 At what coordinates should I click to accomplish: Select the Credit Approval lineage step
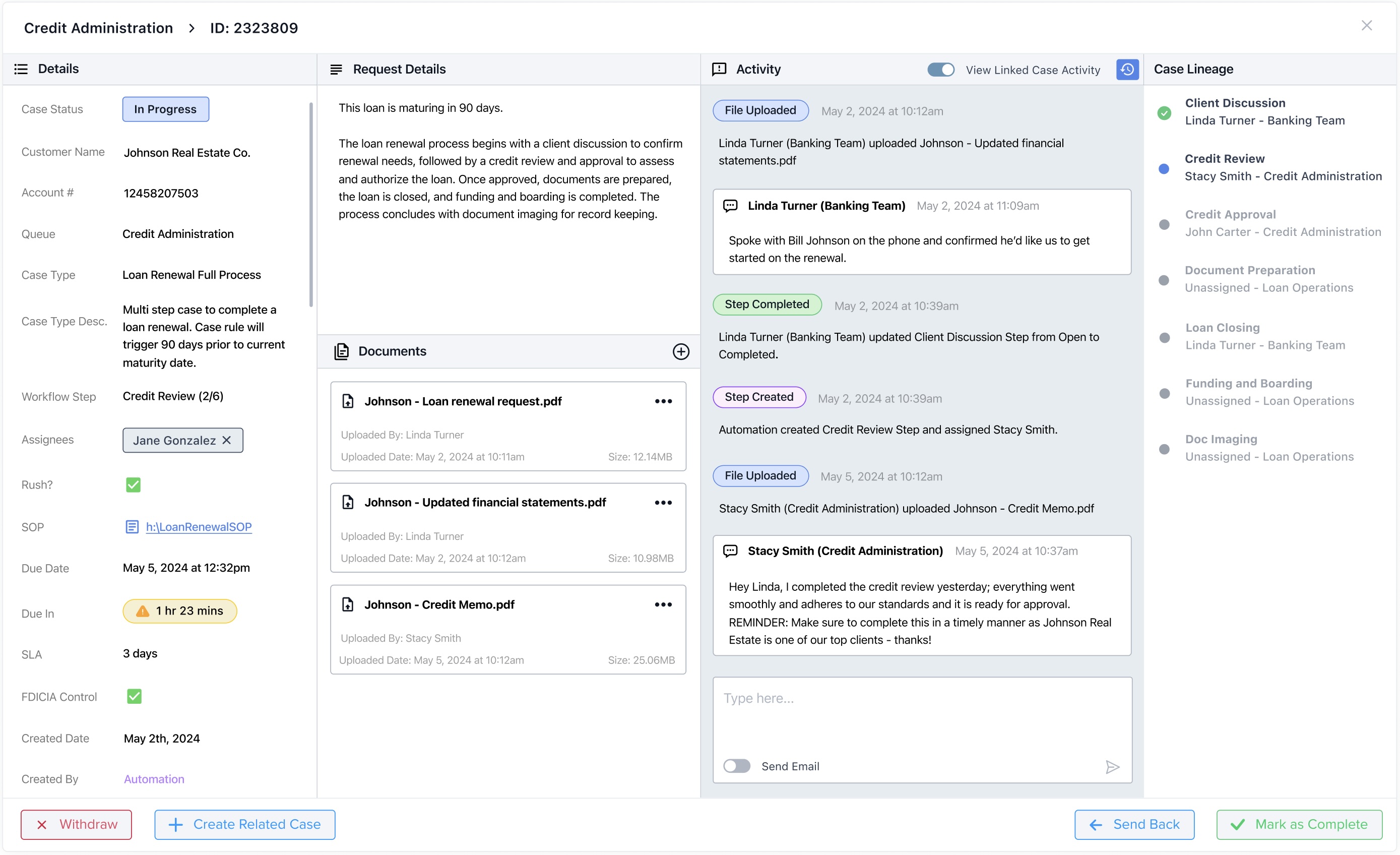coord(1230,214)
